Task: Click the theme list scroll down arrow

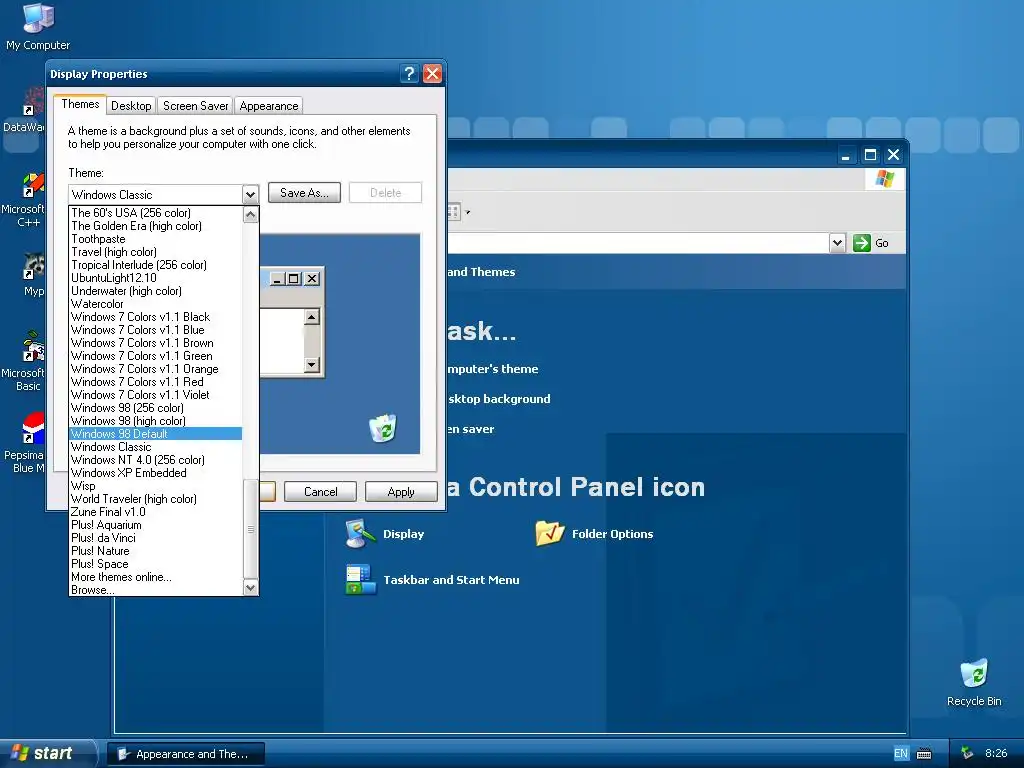Action: click(250, 588)
